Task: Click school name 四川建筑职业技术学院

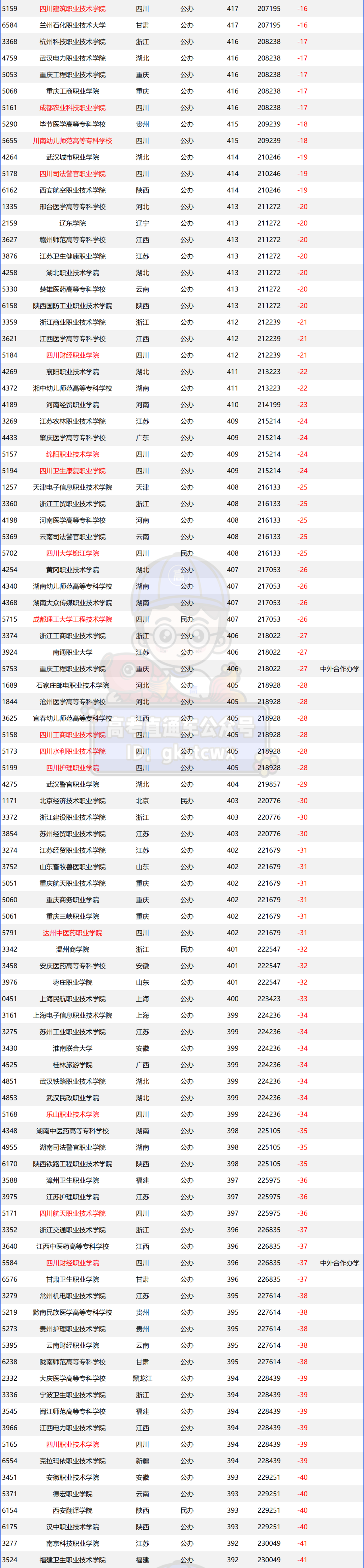Action: click(x=72, y=9)
